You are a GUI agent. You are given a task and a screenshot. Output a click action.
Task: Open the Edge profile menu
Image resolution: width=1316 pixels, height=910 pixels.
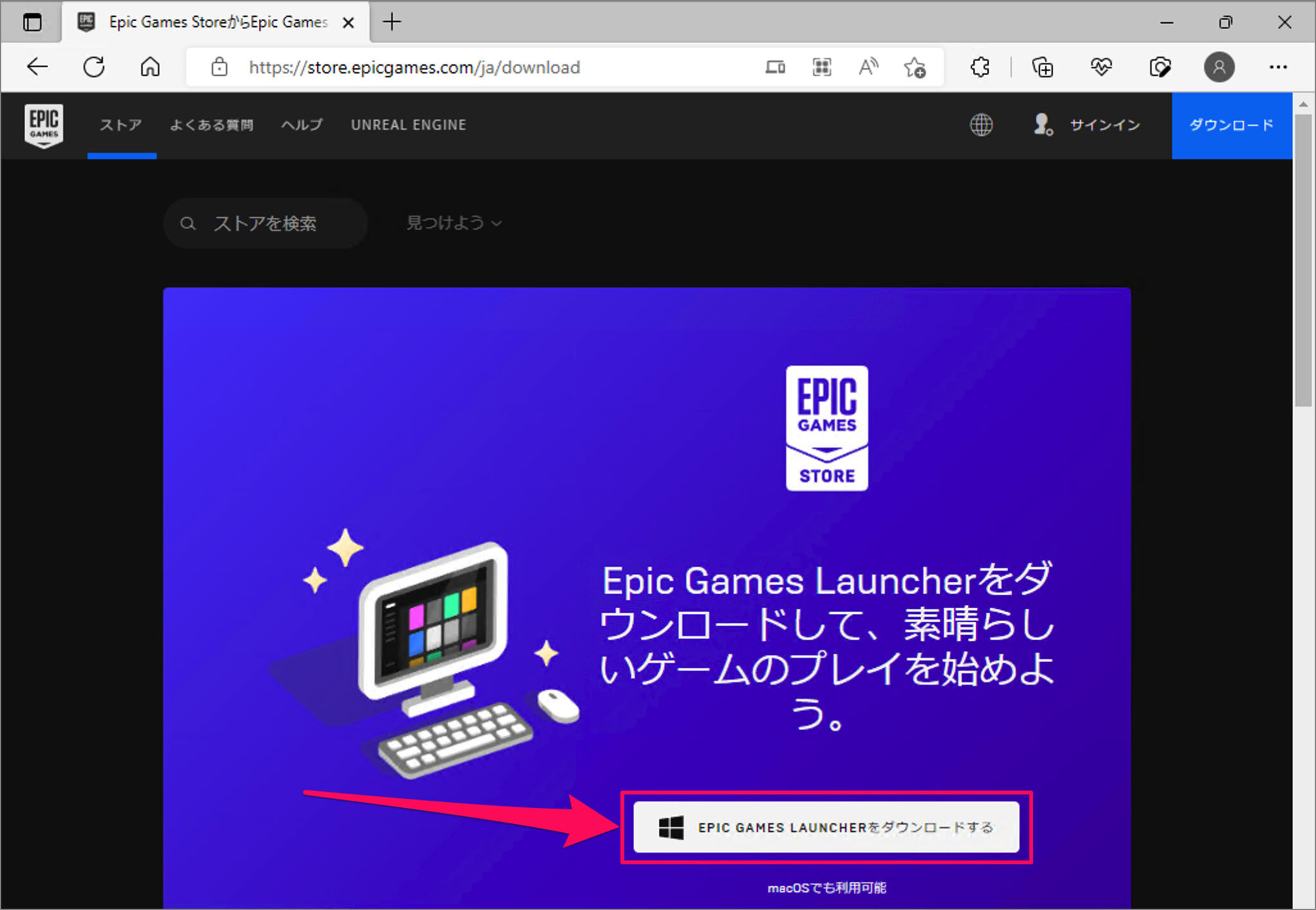(x=1219, y=66)
